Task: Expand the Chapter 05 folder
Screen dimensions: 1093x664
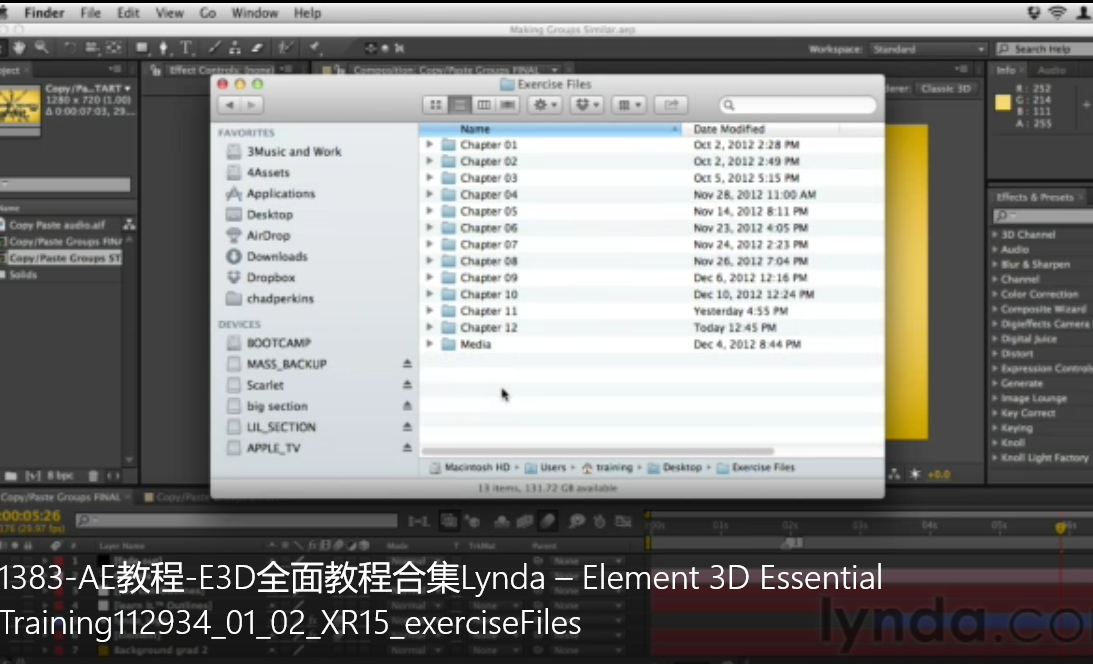Action: [x=429, y=210]
